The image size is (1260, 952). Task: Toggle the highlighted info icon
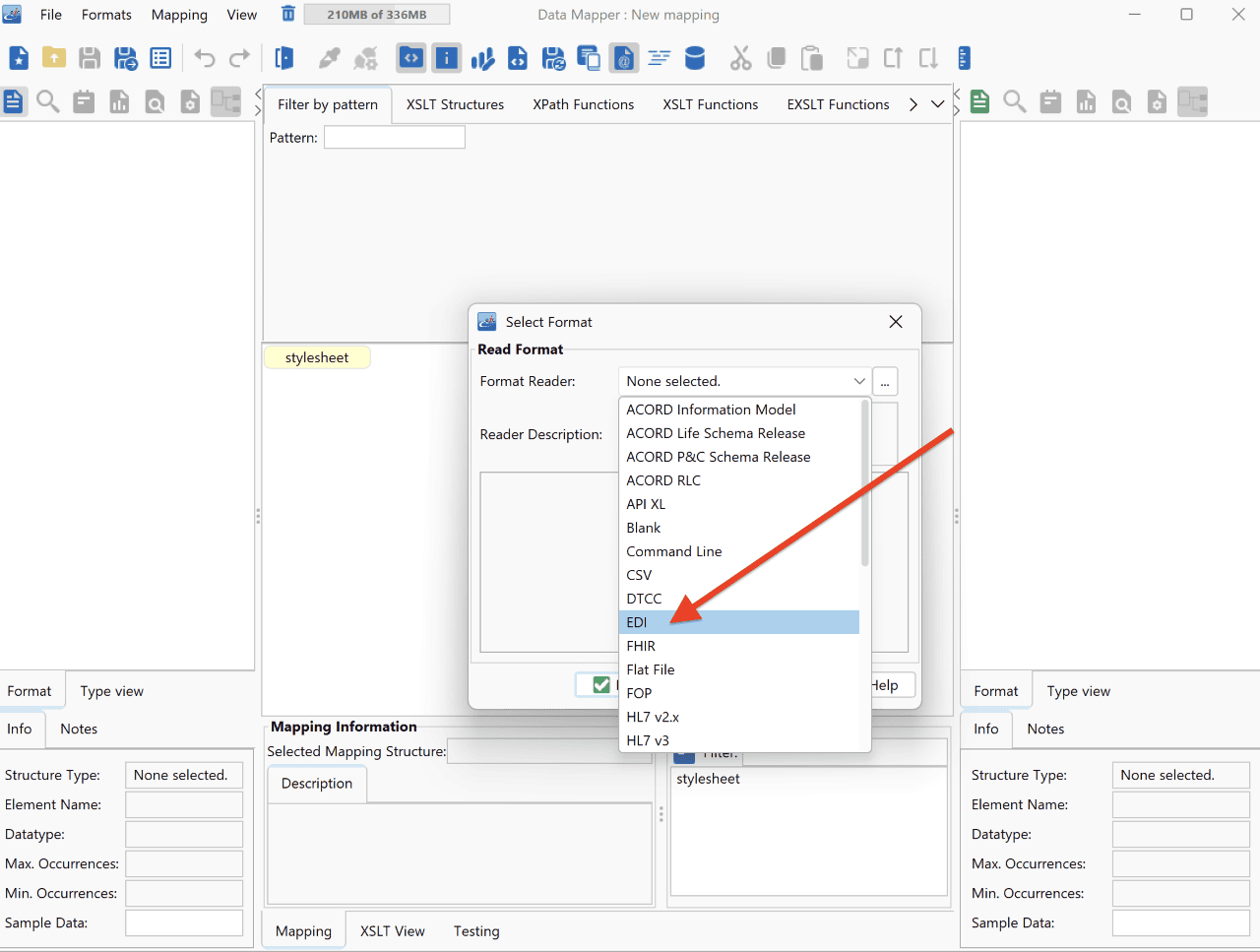[447, 58]
